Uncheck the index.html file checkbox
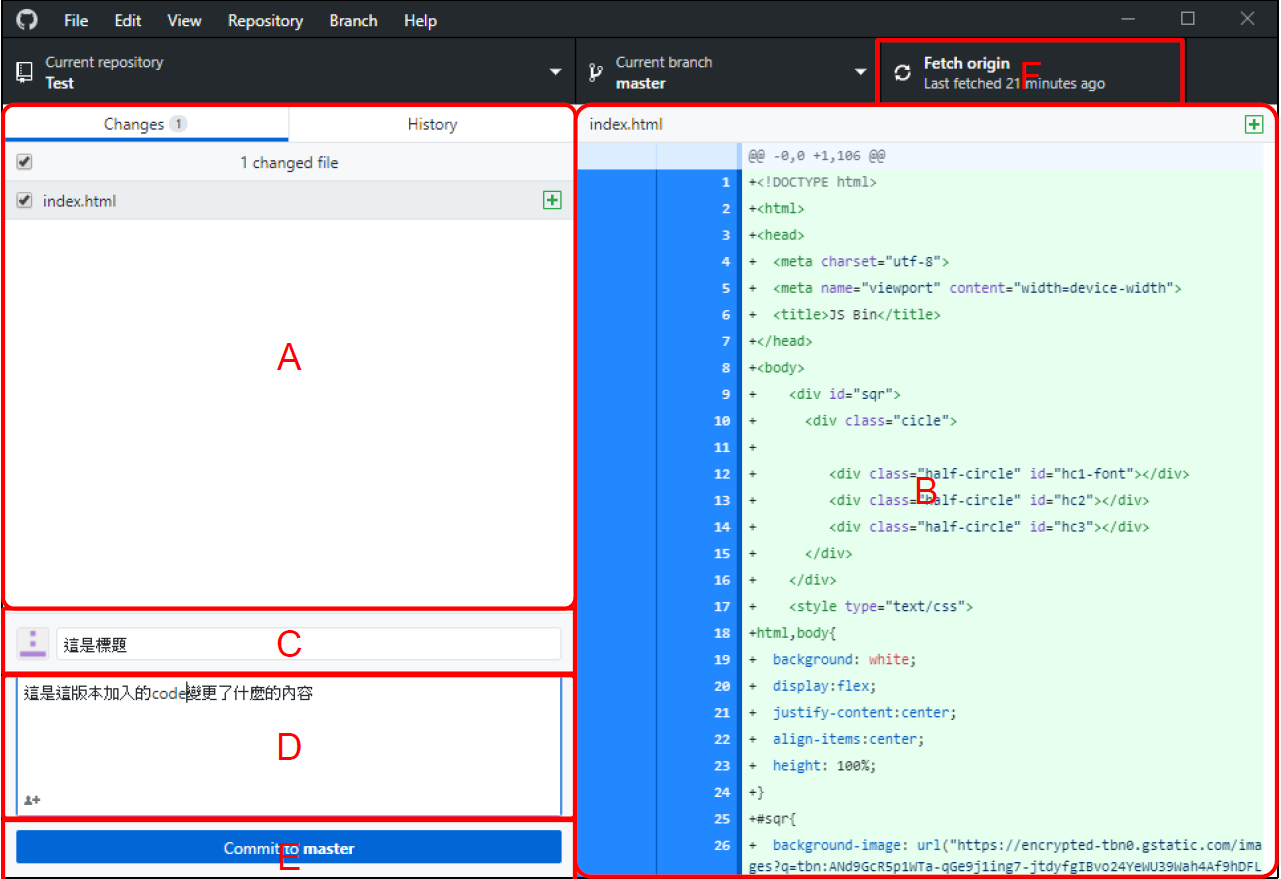The width and height of the screenshot is (1281, 879). [x=25, y=200]
